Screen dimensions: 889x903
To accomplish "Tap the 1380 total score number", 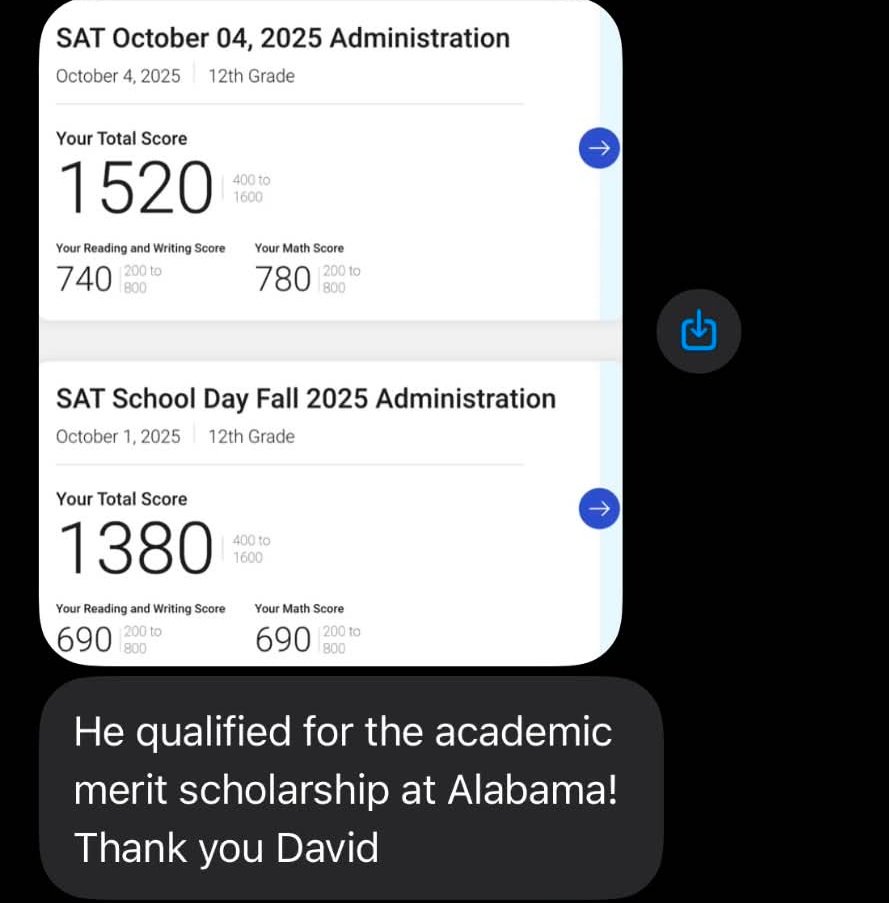I will click(136, 548).
